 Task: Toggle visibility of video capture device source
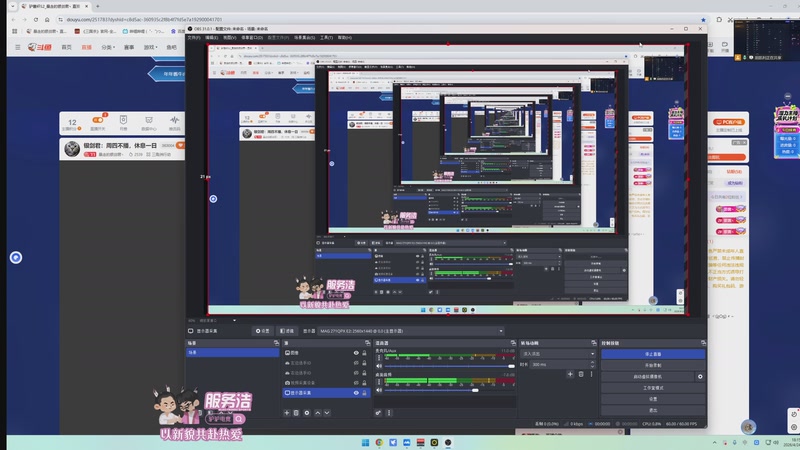[356, 383]
